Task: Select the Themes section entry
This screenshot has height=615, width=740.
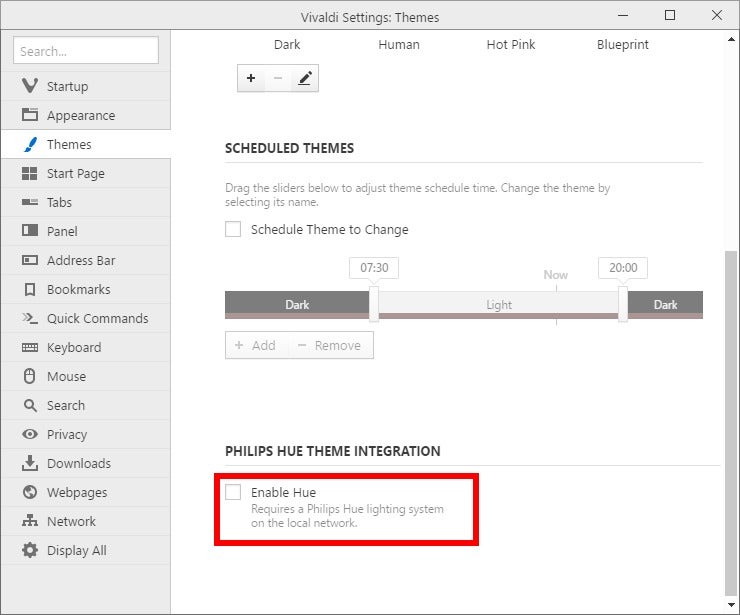Action: coord(85,144)
